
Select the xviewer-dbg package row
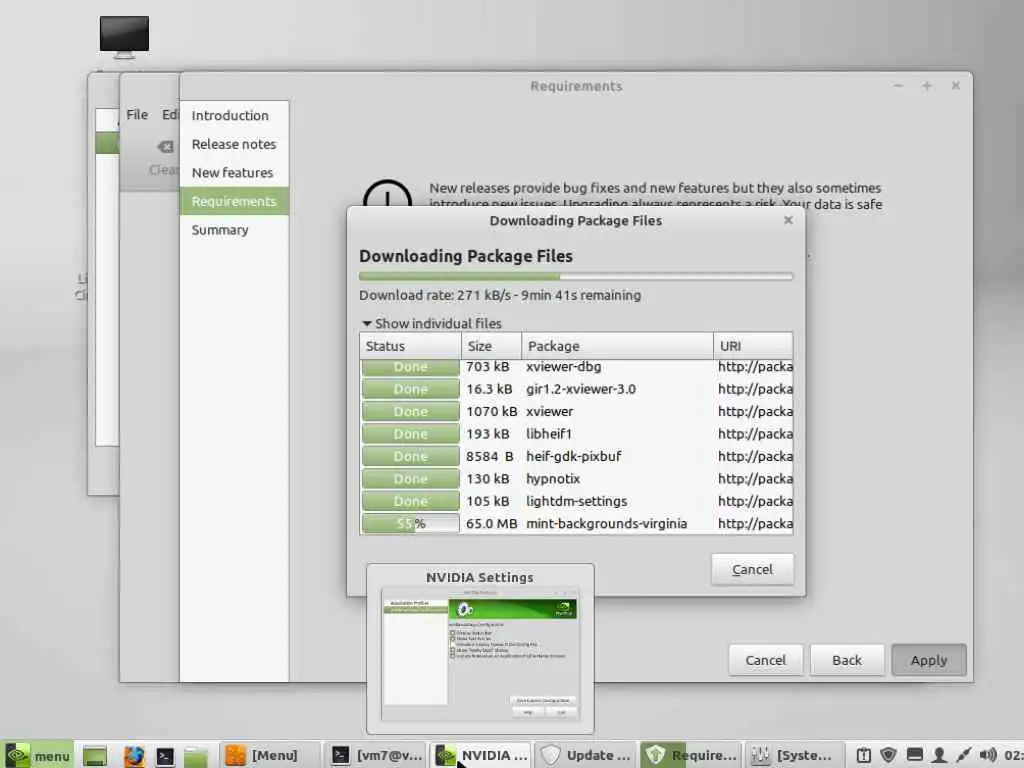tap(576, 367)
